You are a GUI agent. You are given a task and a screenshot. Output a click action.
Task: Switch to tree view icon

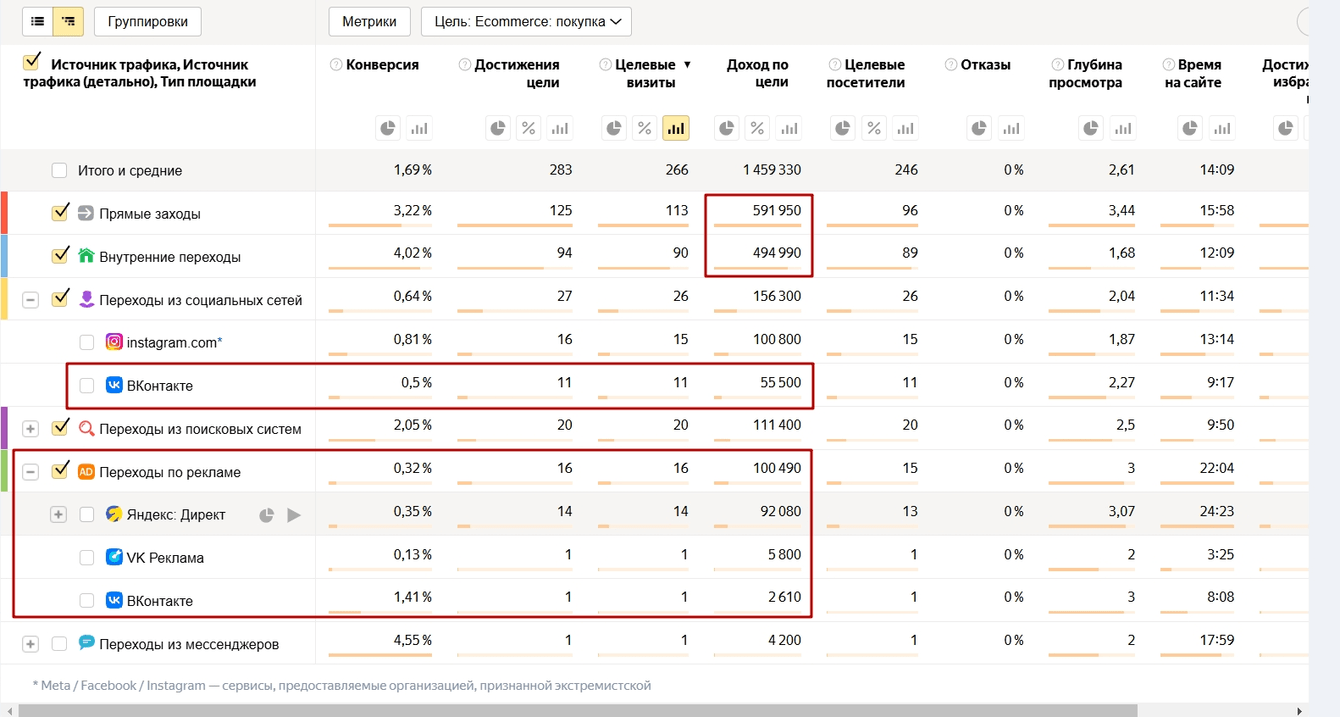point(68,21)
